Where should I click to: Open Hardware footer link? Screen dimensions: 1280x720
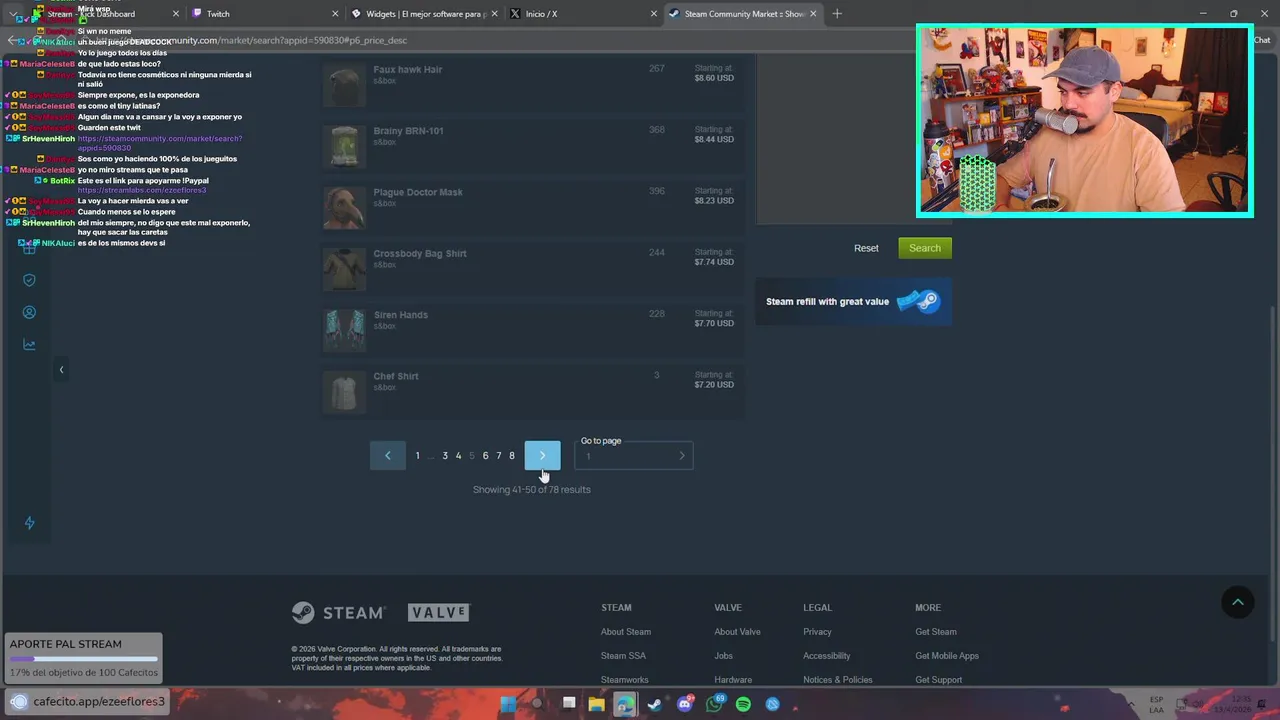coord(733,680)
